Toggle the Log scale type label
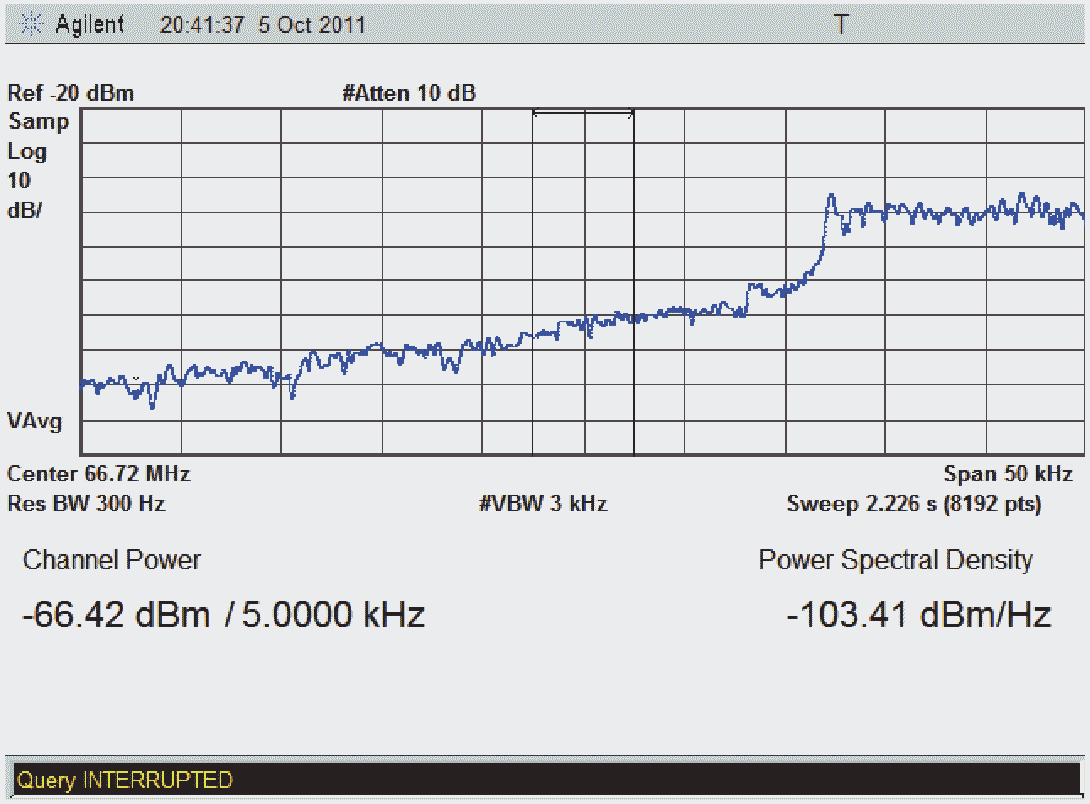1090x804 pixels. [28, 152]
